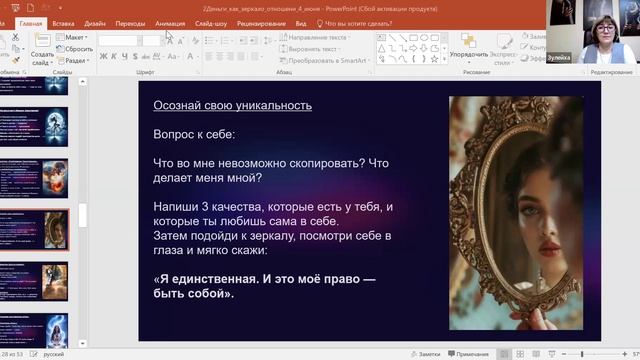The image size is (640, 360).
Task: Toggle Bold (Ж) formatting
Action: click(103, 56)
